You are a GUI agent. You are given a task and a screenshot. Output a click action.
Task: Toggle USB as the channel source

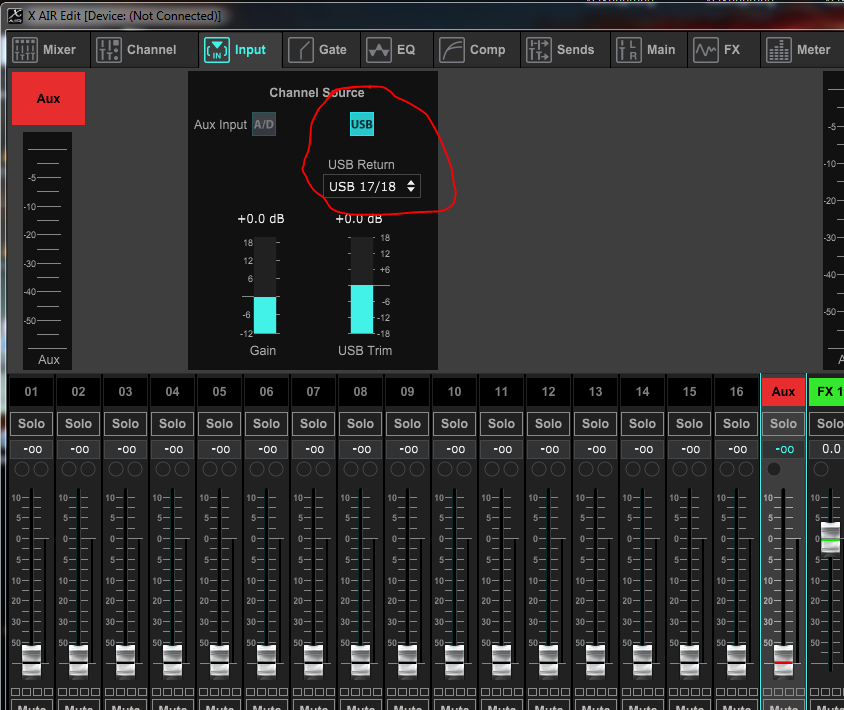pos(362,124)
